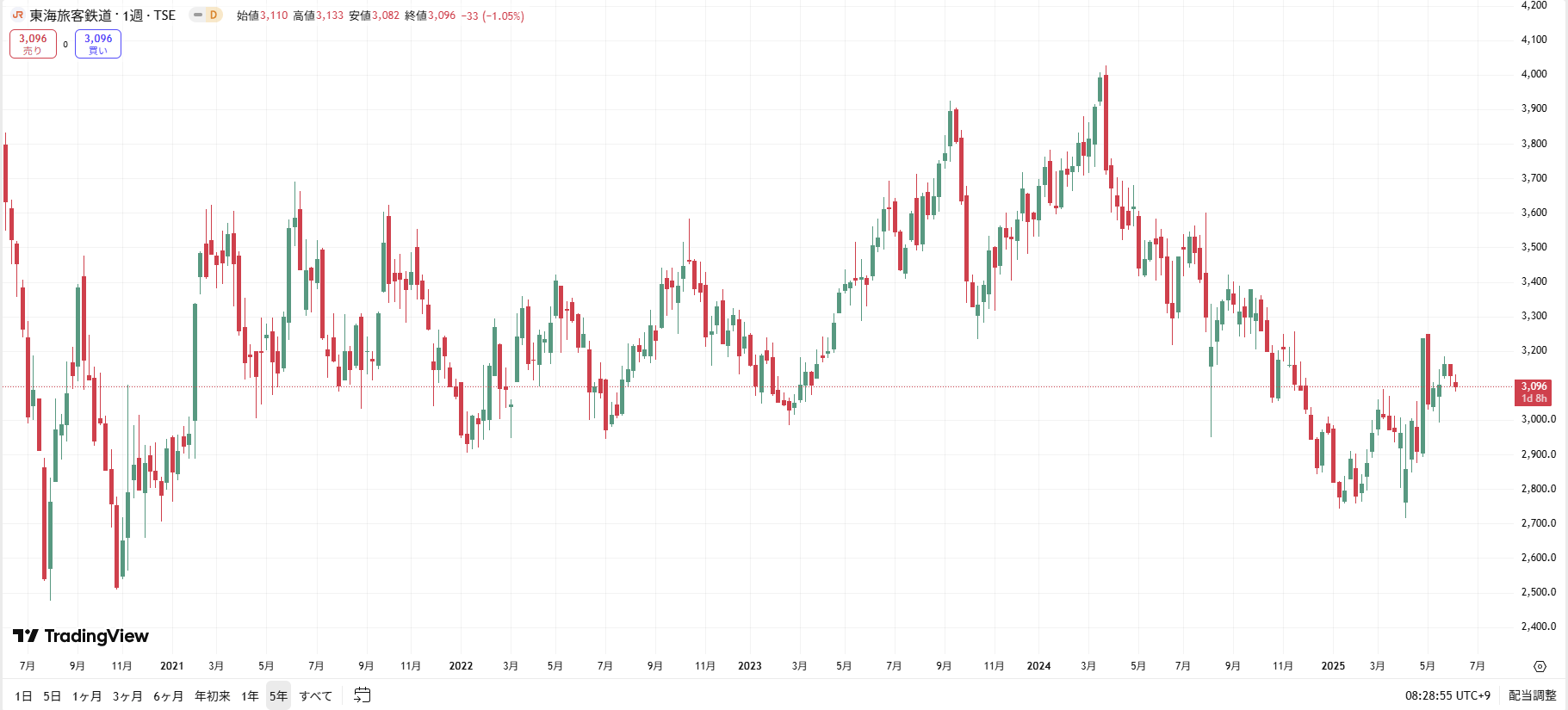Viewport: 1568px width, 710px height.
Task: Click the 2024 label on time axis
Action: tap(1038, 666)
